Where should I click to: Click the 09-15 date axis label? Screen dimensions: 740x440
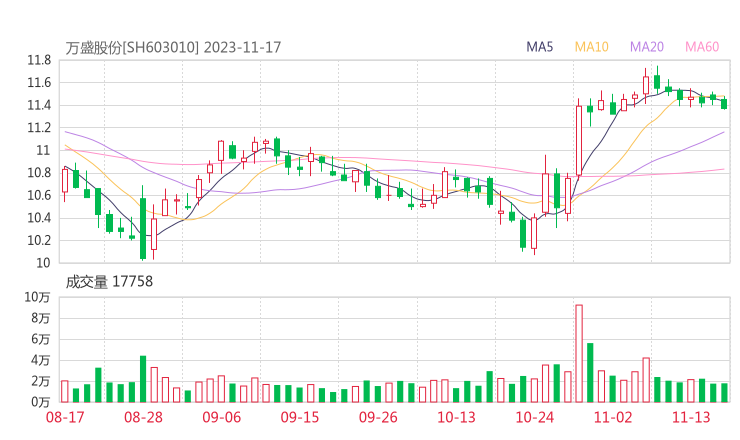300,417
